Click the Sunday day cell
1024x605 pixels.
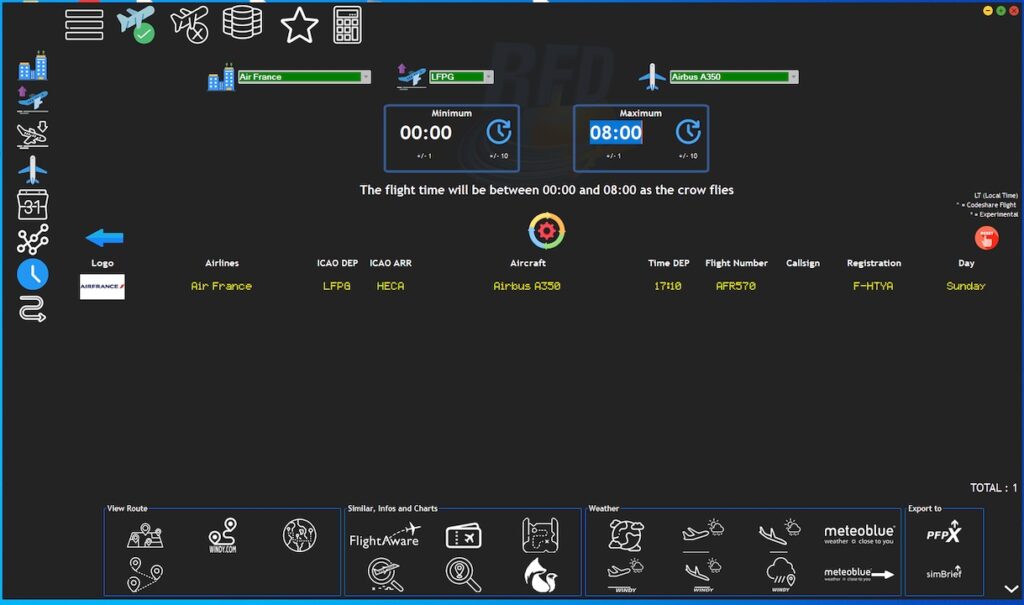tap(966, 286)
